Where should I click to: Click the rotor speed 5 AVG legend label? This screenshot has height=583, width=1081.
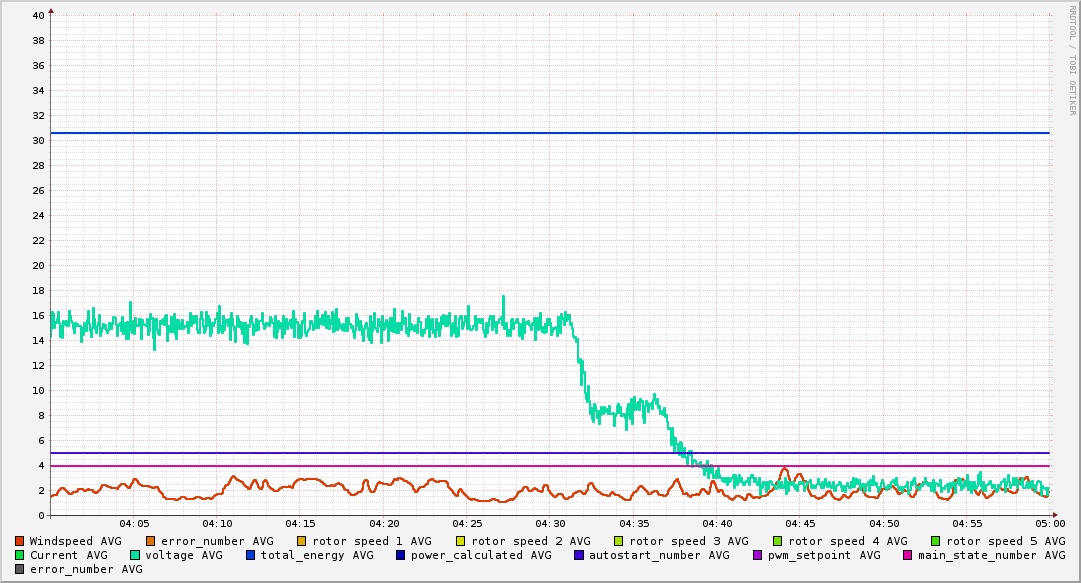pos(1005,541)
